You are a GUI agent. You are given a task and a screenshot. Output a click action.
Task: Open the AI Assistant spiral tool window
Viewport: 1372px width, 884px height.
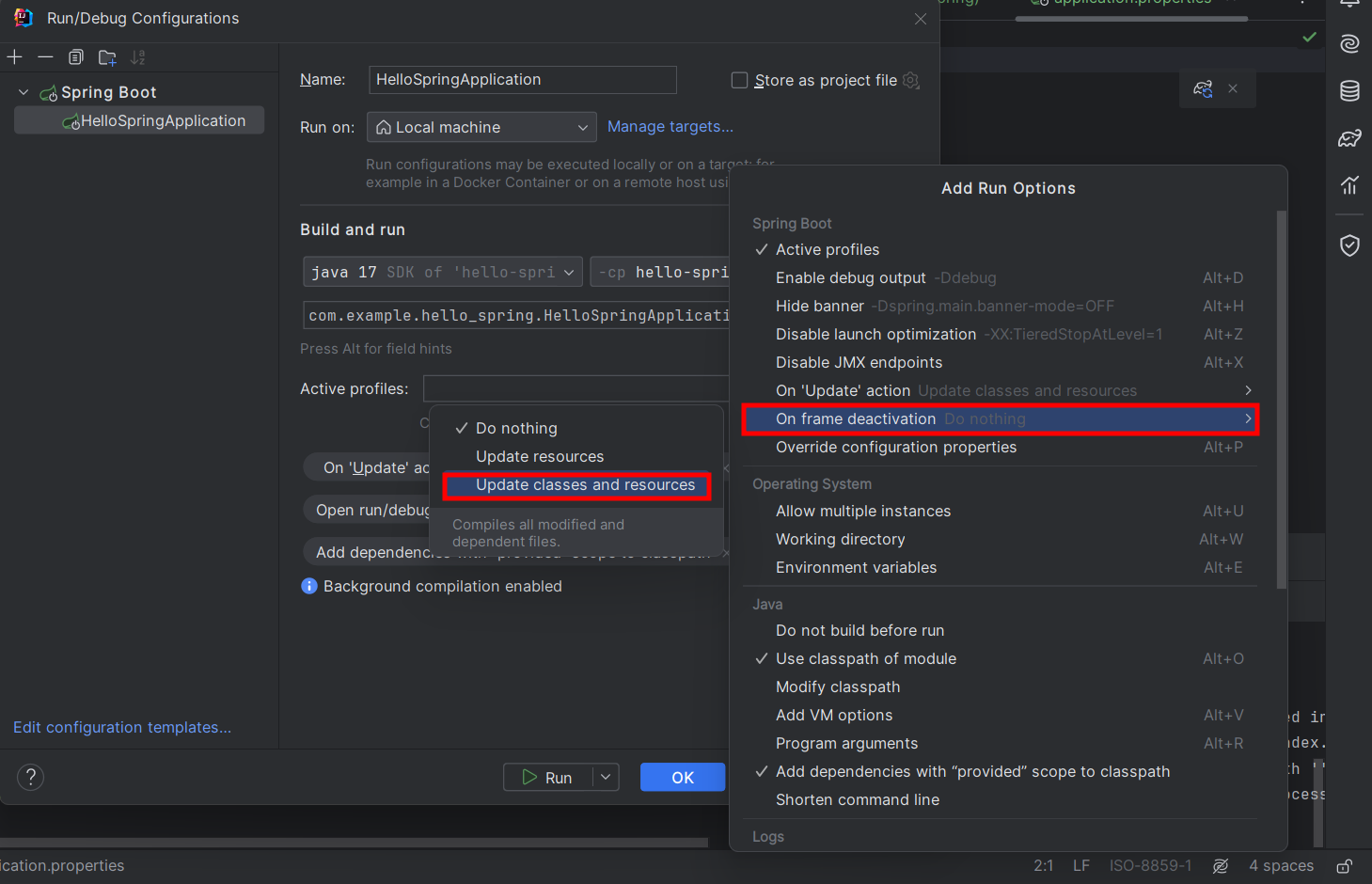1349,43
